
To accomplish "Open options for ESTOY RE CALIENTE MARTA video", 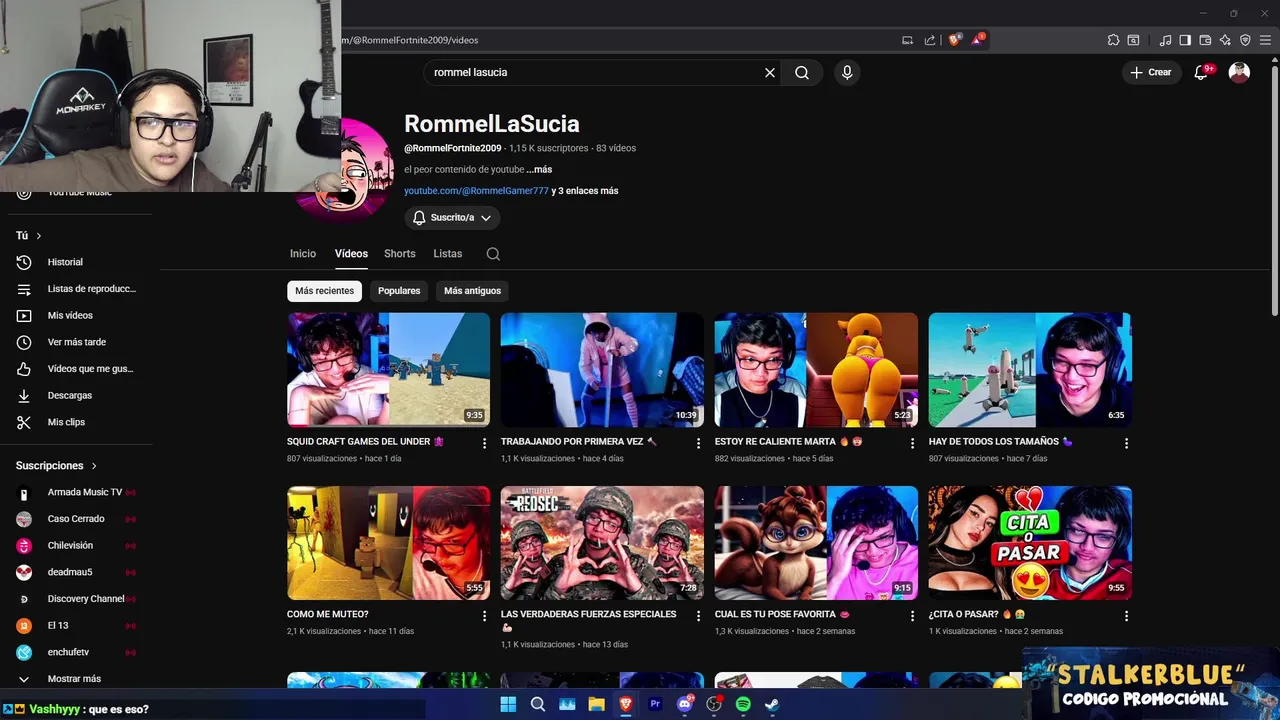I will coord(913,443).
